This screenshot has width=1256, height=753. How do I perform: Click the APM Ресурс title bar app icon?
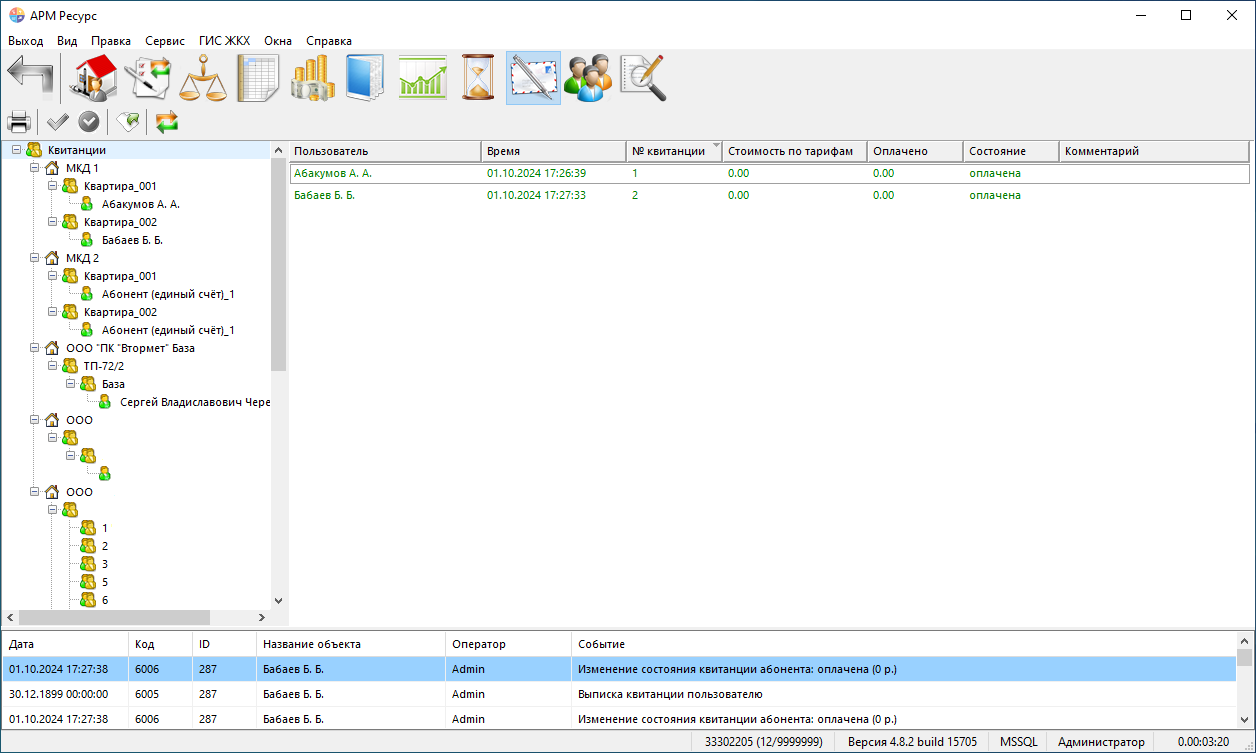[16, 15]
